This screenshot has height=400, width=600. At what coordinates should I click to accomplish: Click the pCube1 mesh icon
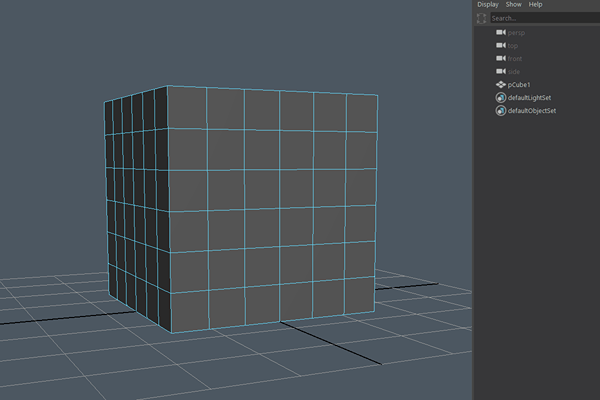point(501,85)
